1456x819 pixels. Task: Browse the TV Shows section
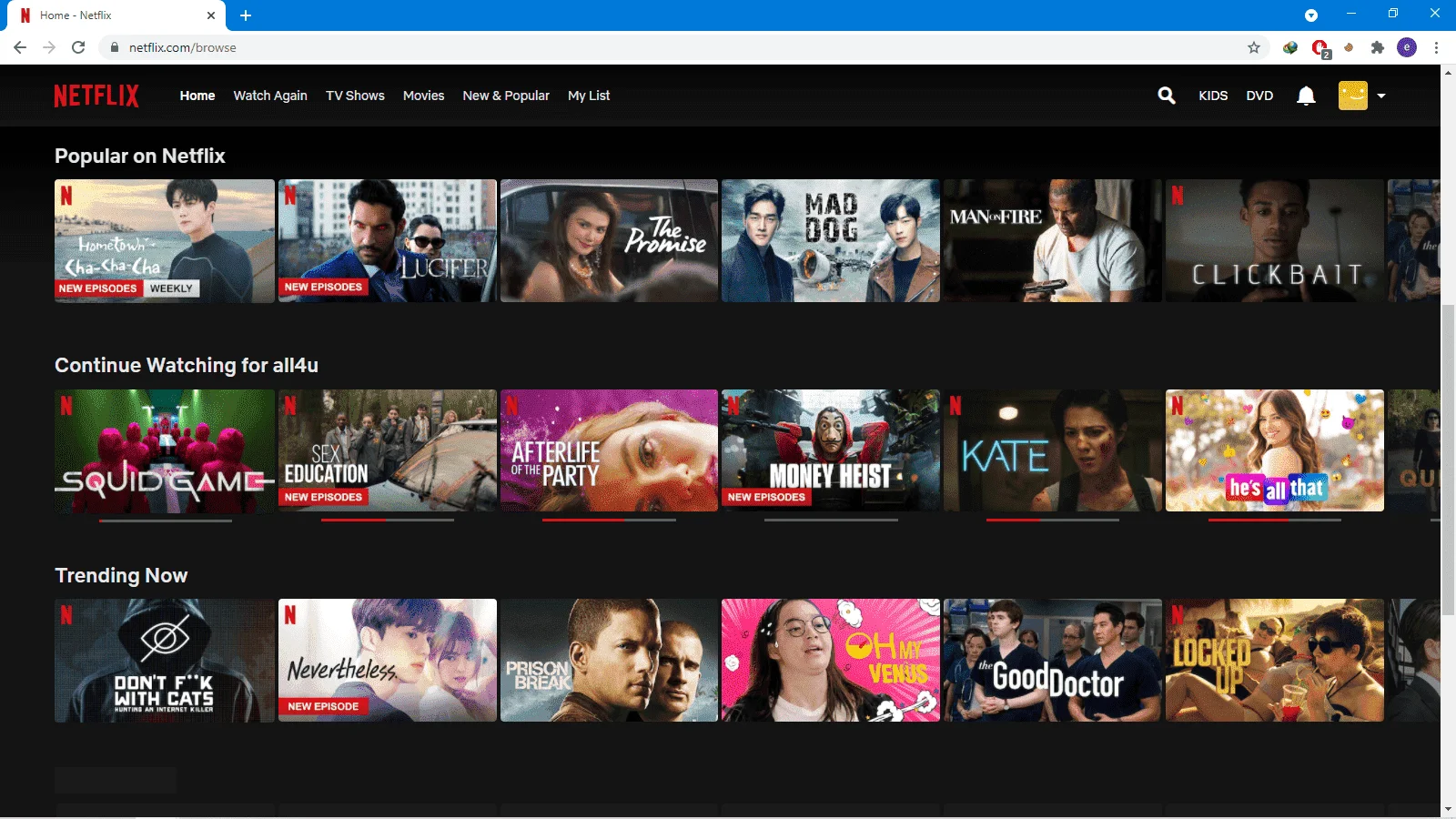click(355, 96)
